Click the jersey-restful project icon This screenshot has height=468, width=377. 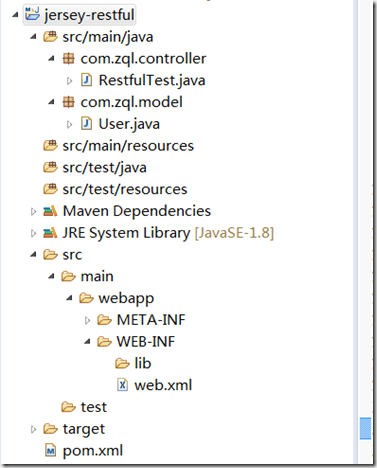click(x=32, y=14)
